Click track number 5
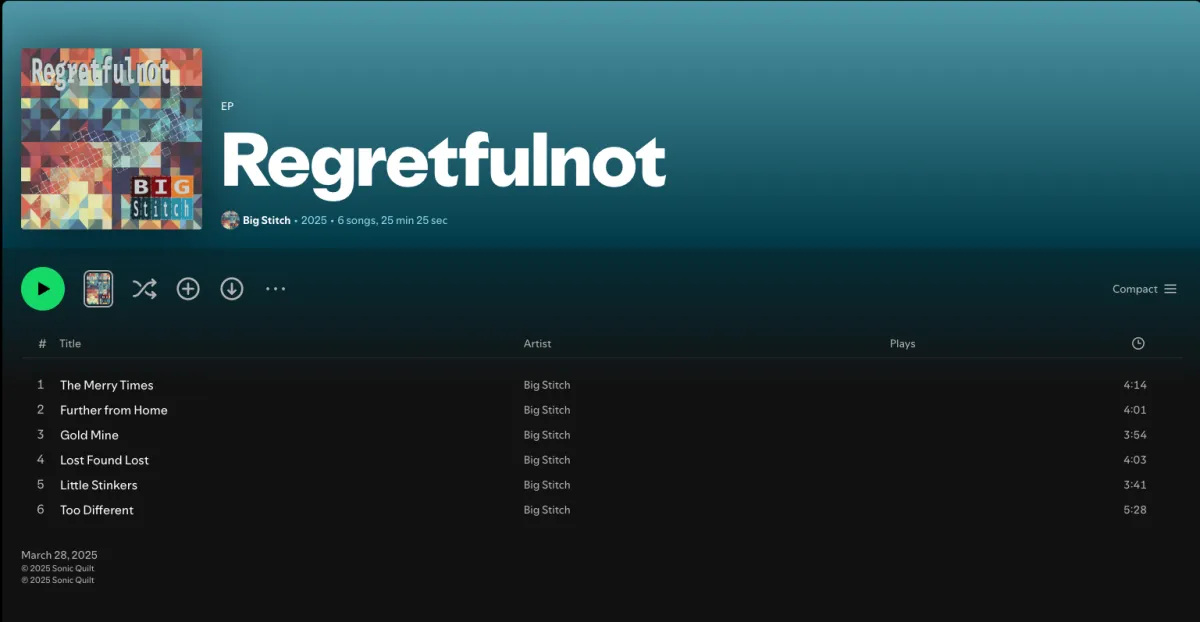 41,485
